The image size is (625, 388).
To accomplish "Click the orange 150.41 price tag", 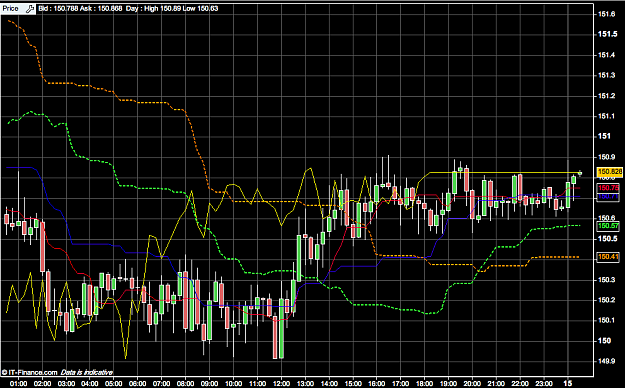I will coord(608,257).
